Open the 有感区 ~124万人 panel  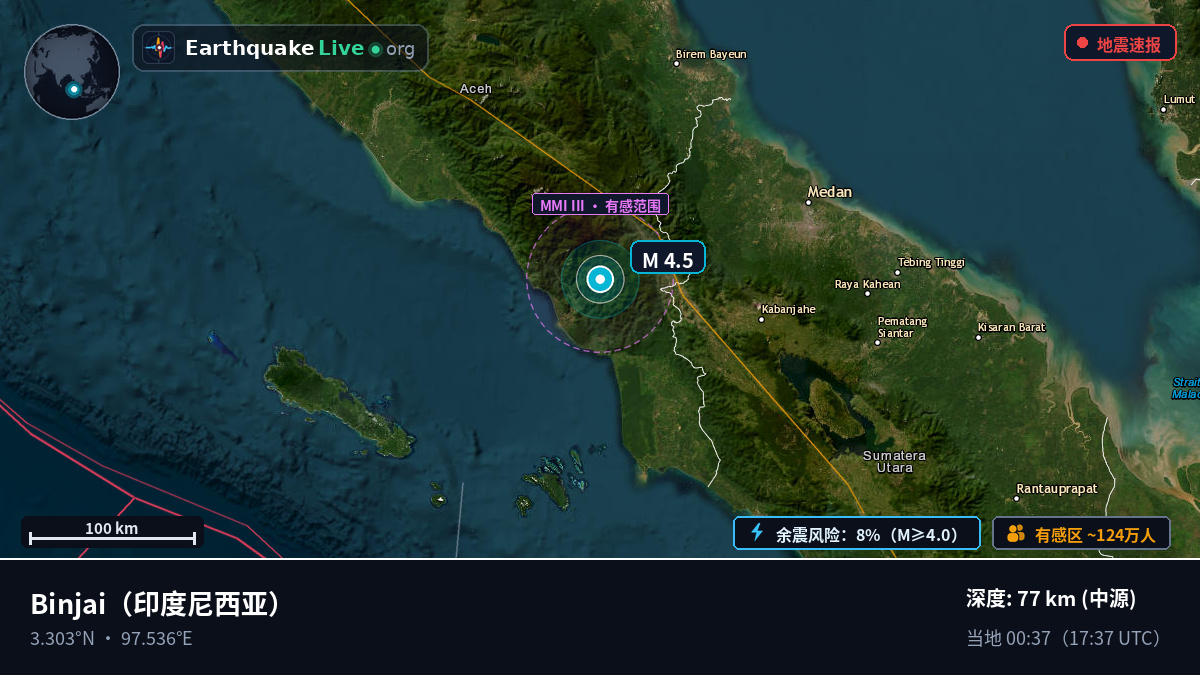[x=1081, y=533]
